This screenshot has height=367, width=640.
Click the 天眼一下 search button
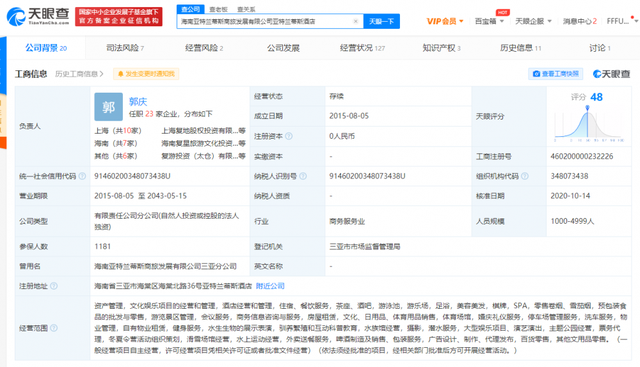[382, 21]
